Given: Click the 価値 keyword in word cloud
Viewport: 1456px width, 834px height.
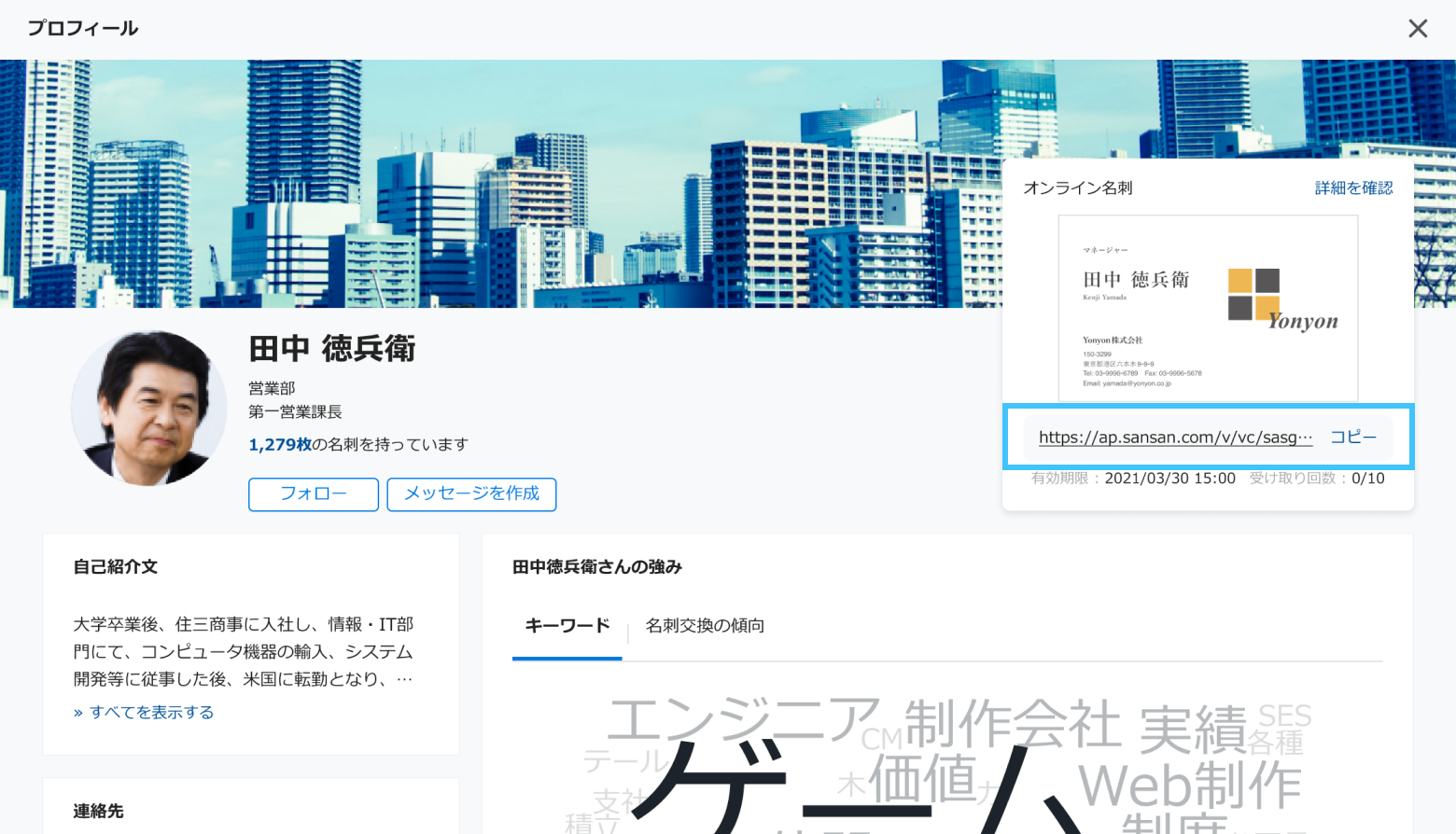Looking at the screenshot, I should pyautogui.click(x=923, y=779).
